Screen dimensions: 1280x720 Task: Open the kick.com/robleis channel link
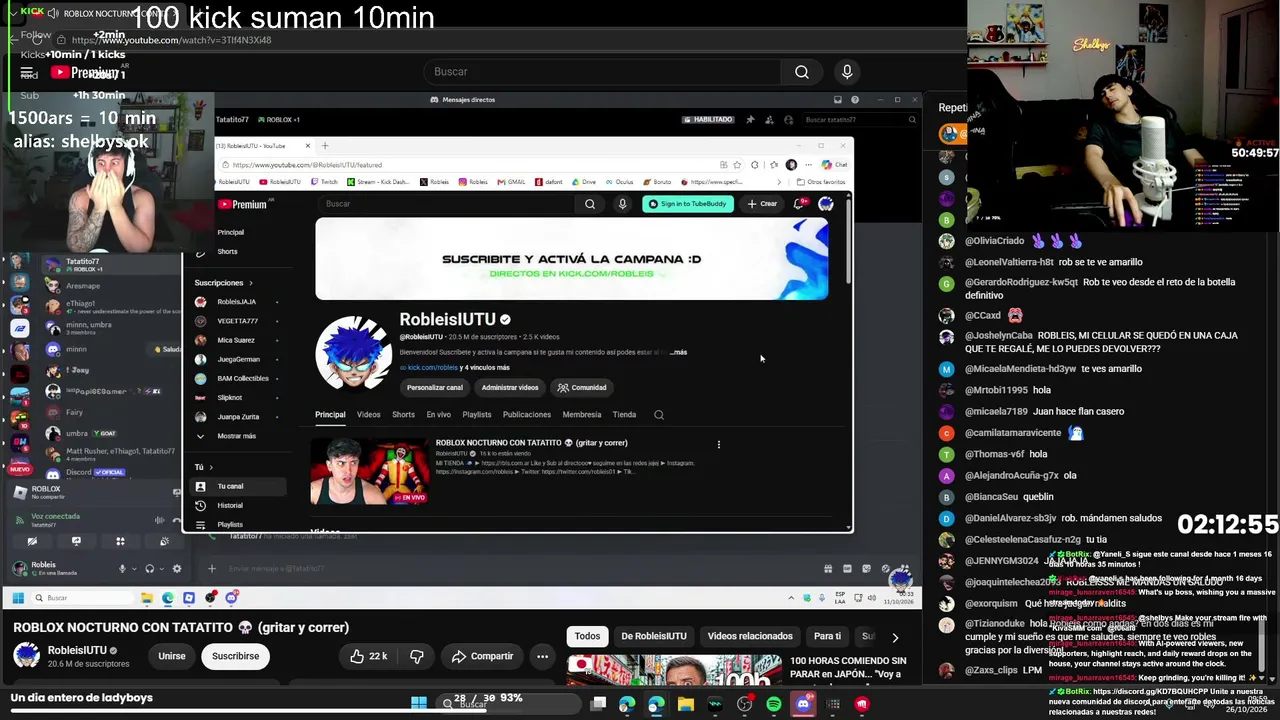point(432,368)
